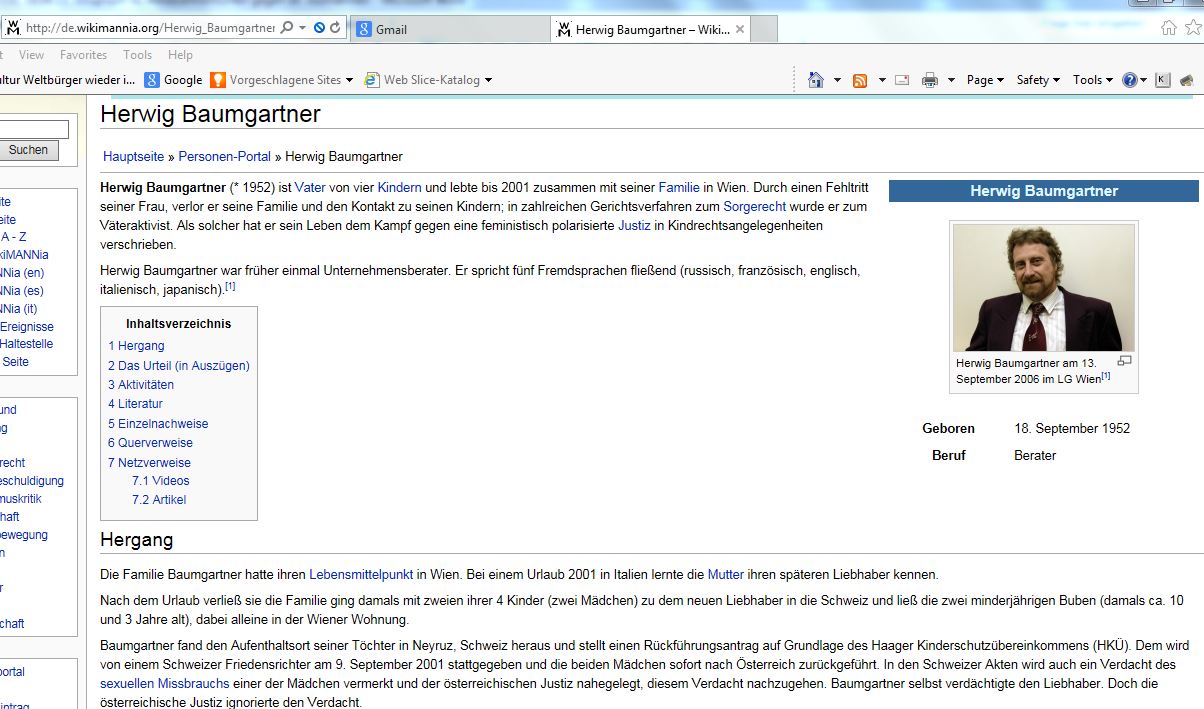Expand the Tools command bar dropdown
This screenshot has width=1204, height=709.
point(1092,80)
